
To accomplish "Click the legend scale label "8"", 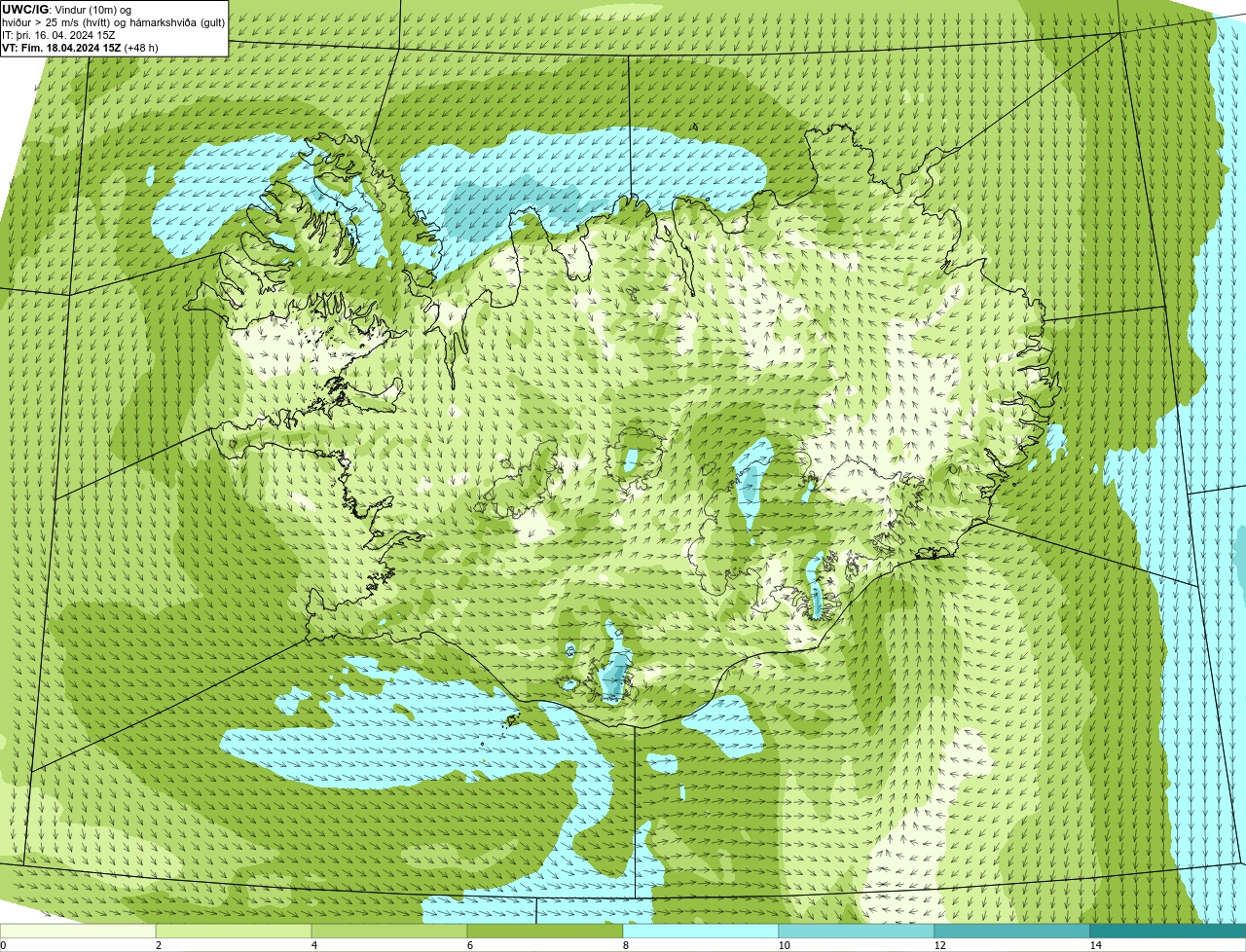I will [625, 945].
